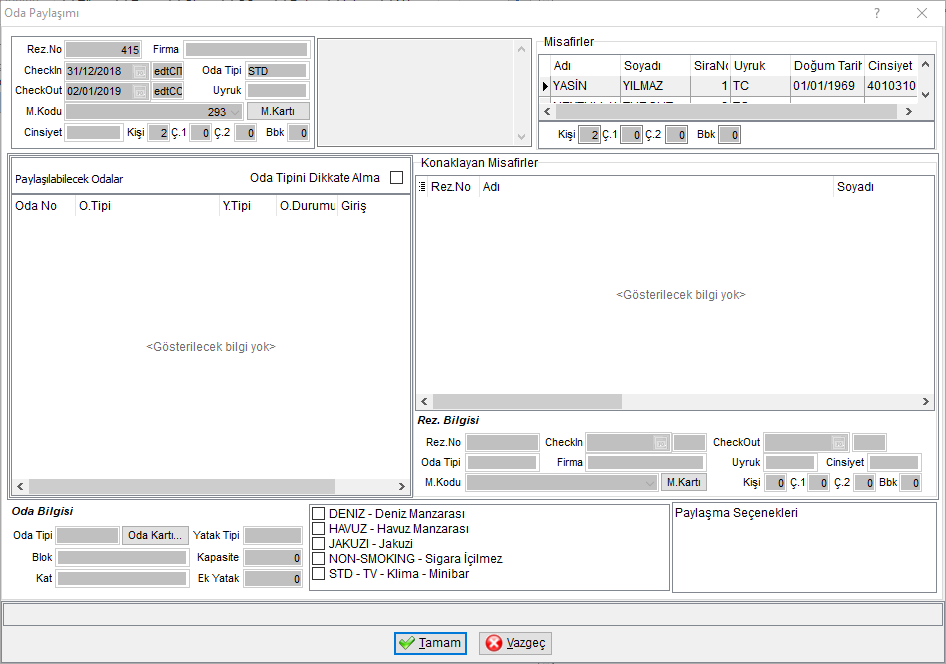Click Tamam to confirm

pyautogui.click(x=431, y=643)
